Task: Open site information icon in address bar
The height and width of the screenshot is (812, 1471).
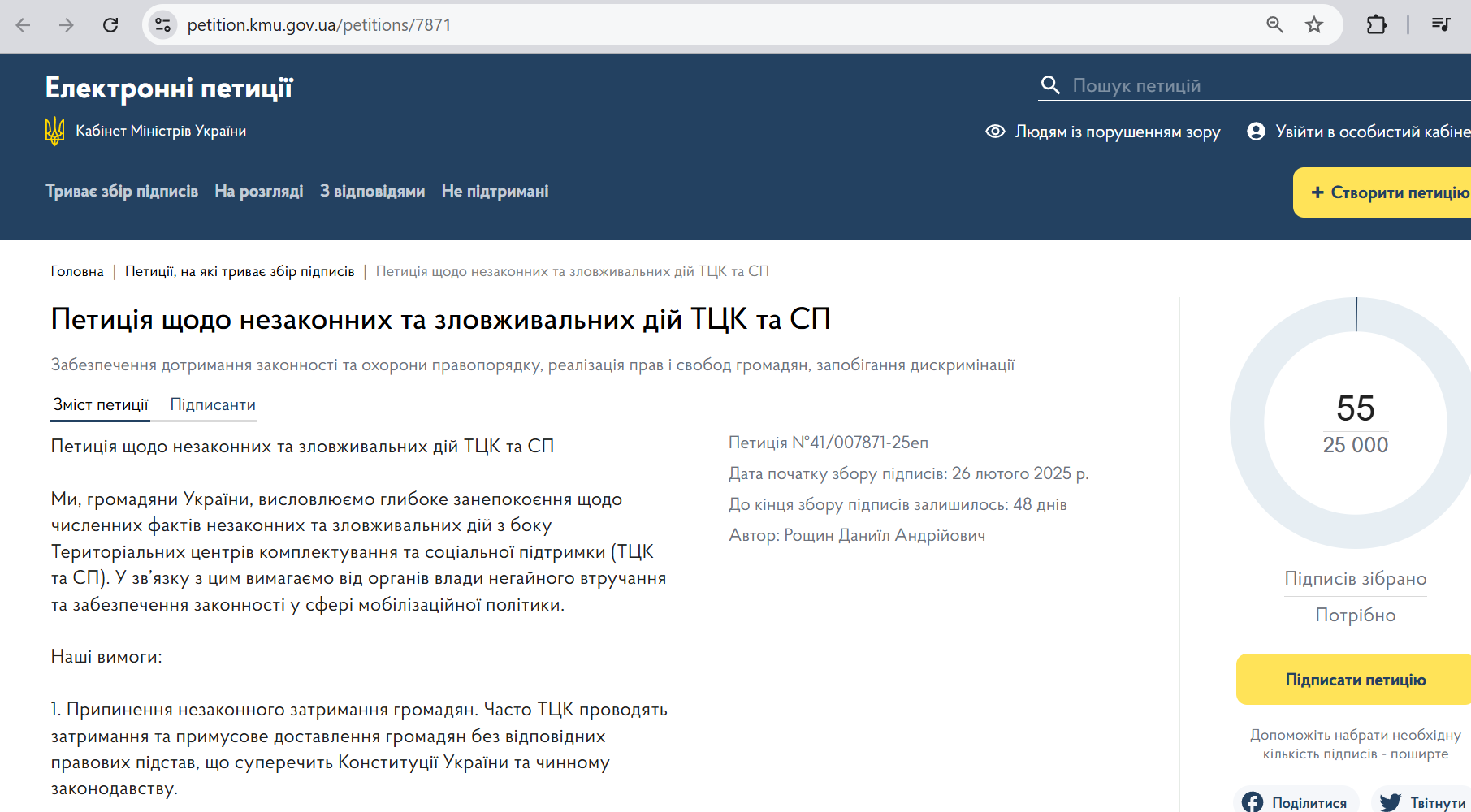Action: [x=163, y=25]
